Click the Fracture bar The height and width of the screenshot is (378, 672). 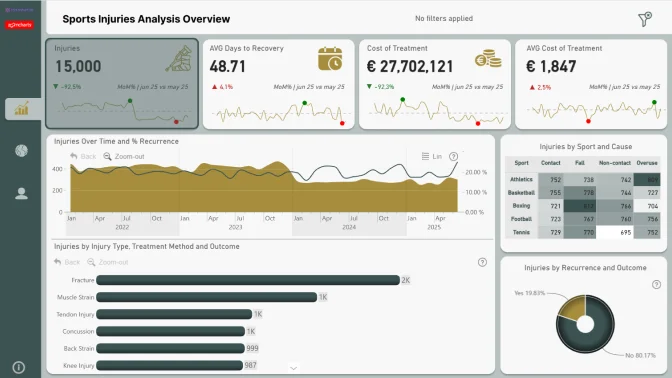[248, 280]
